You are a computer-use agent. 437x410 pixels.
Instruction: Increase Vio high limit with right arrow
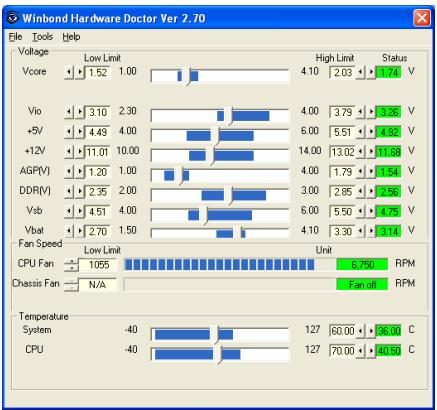371,112
